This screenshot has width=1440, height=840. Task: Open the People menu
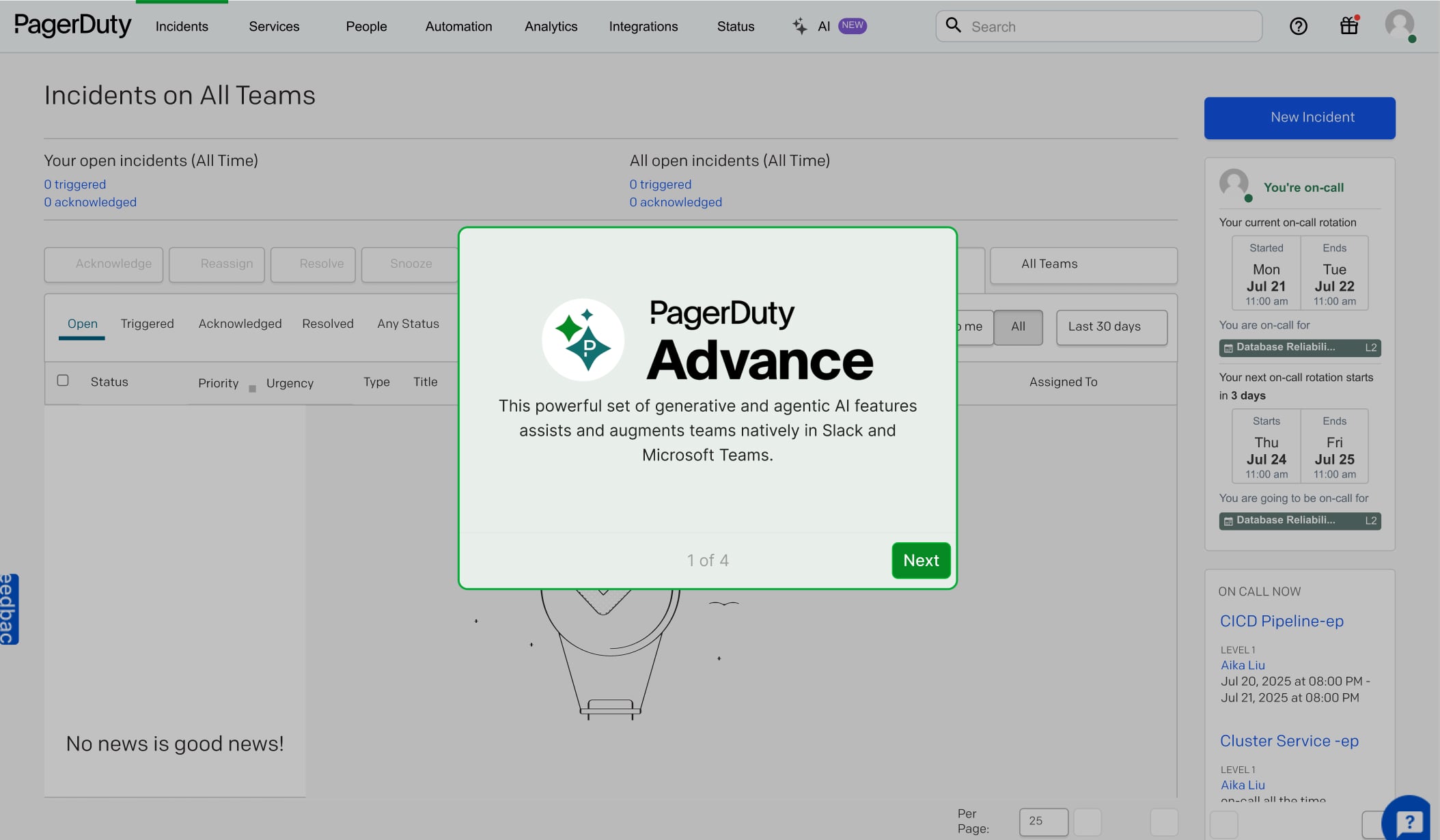point(366,27)
